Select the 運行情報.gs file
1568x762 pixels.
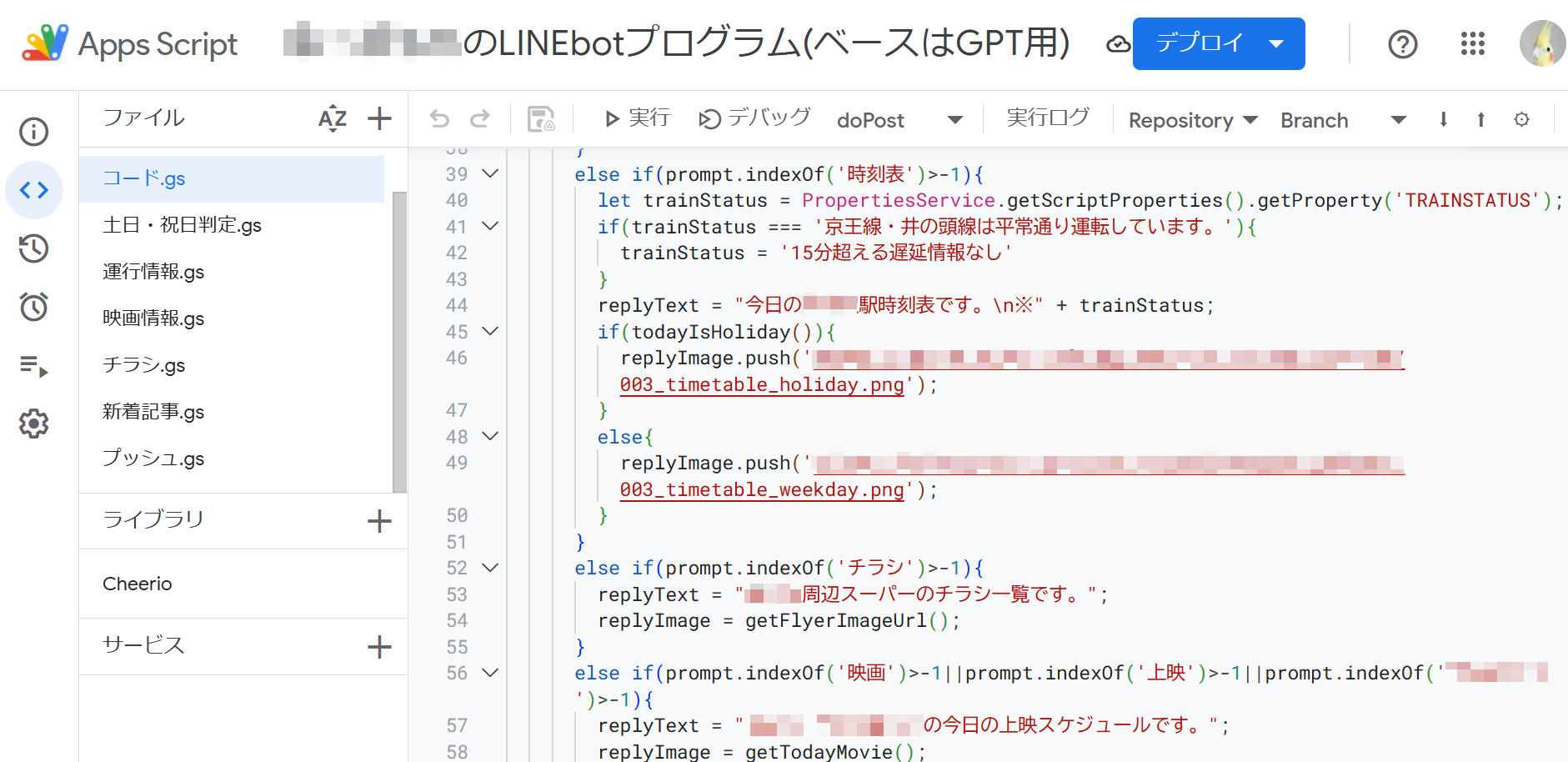point(153,271)
